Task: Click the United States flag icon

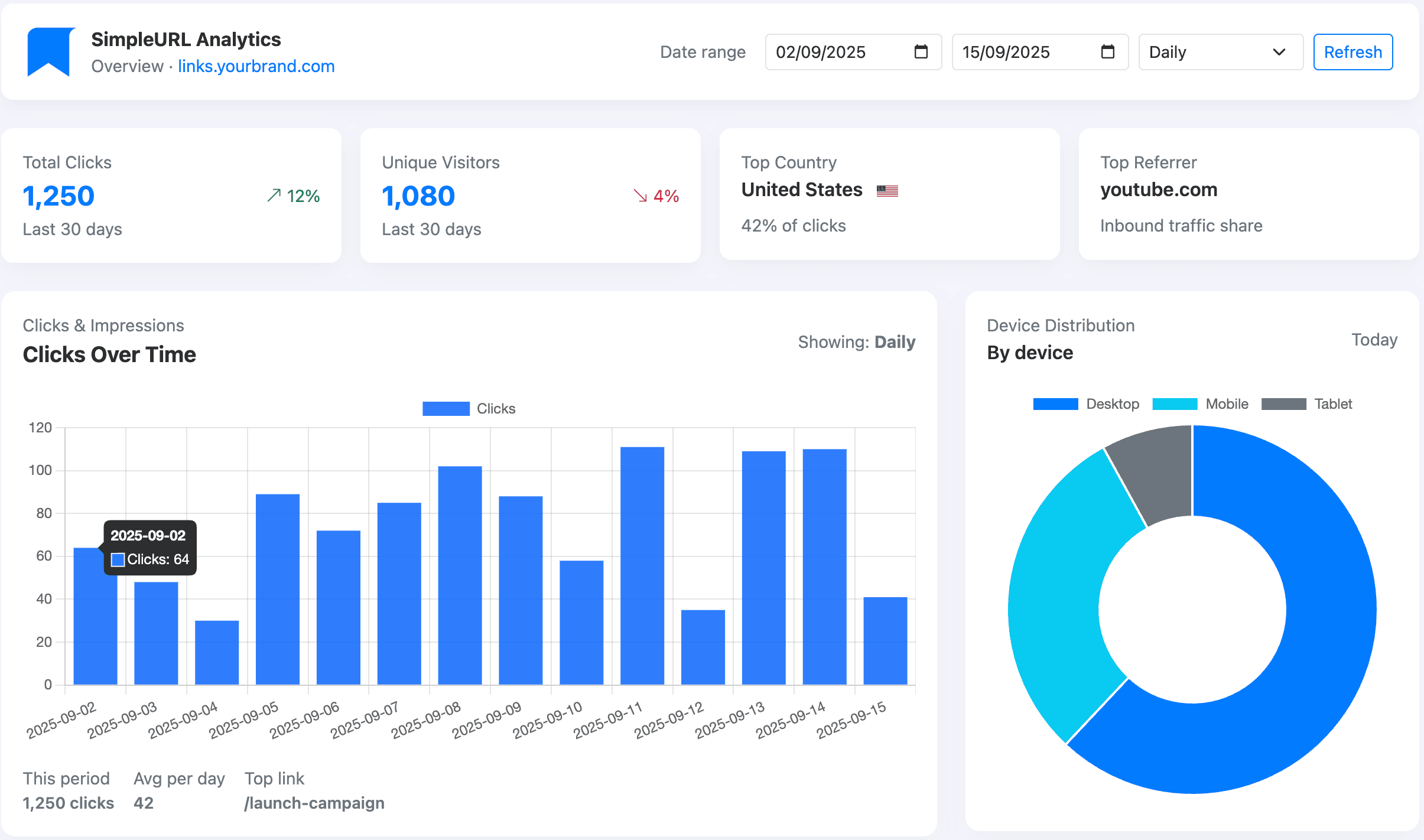Action: (887, 191)
